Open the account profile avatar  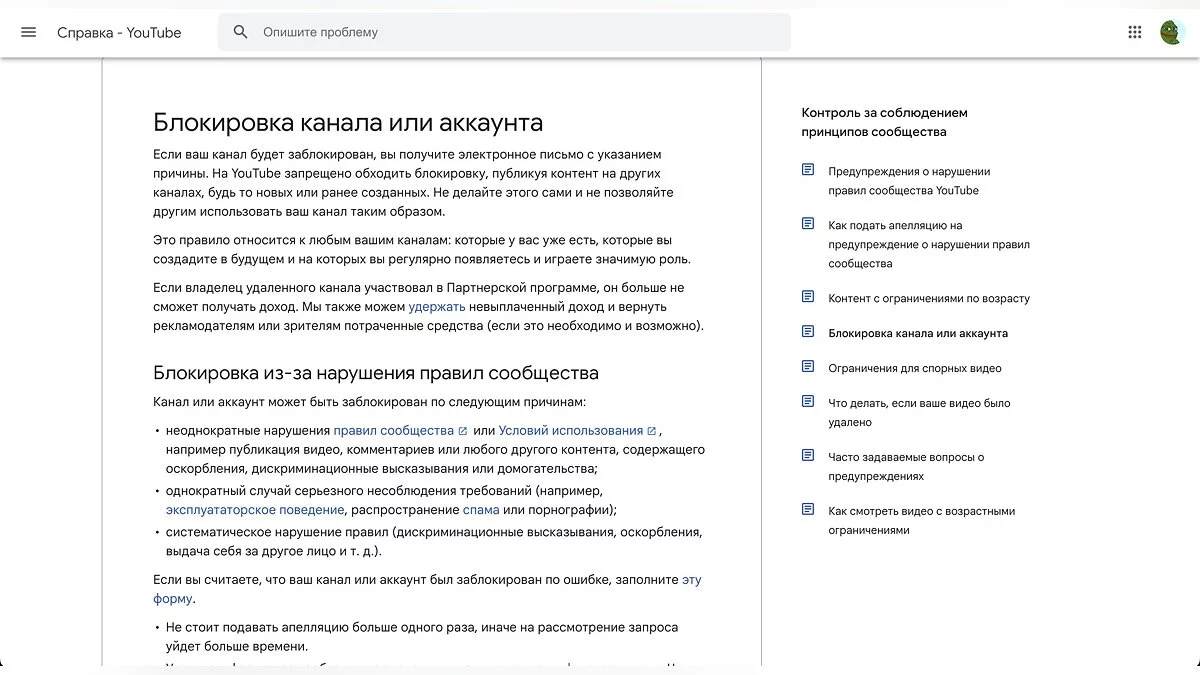point(1172,32)
